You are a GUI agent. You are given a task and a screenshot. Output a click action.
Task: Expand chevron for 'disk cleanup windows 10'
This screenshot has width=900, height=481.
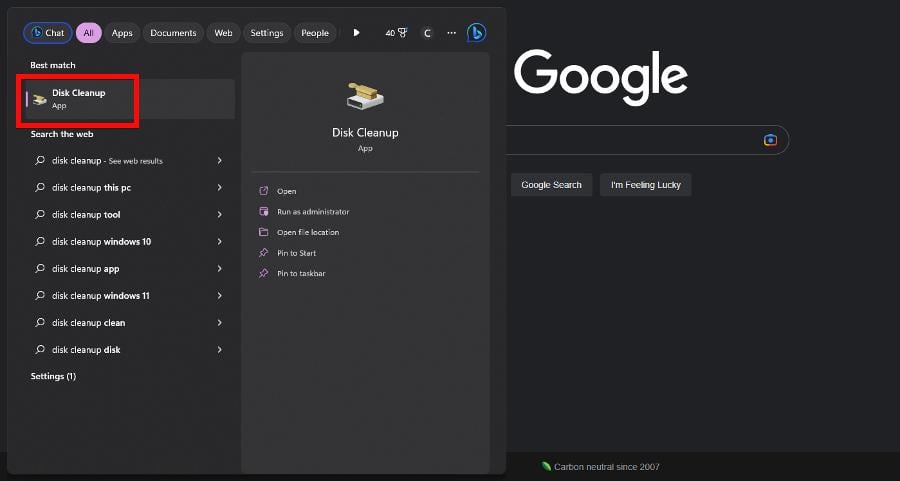pos(220,242)
